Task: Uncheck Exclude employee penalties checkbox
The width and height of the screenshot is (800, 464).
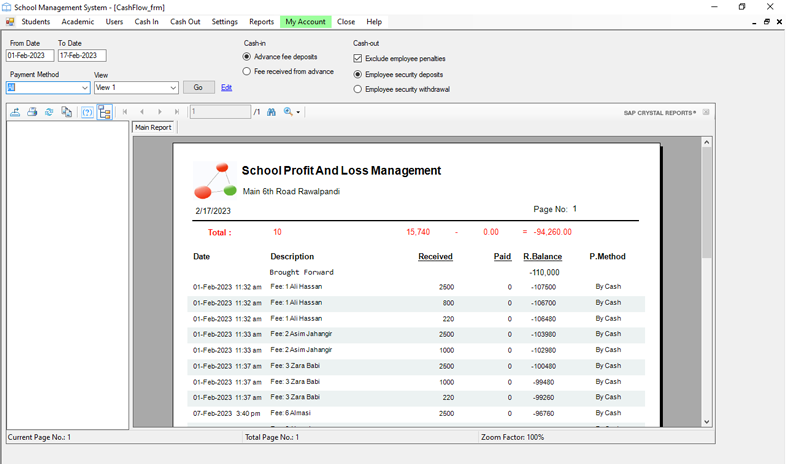Action: 358,58
